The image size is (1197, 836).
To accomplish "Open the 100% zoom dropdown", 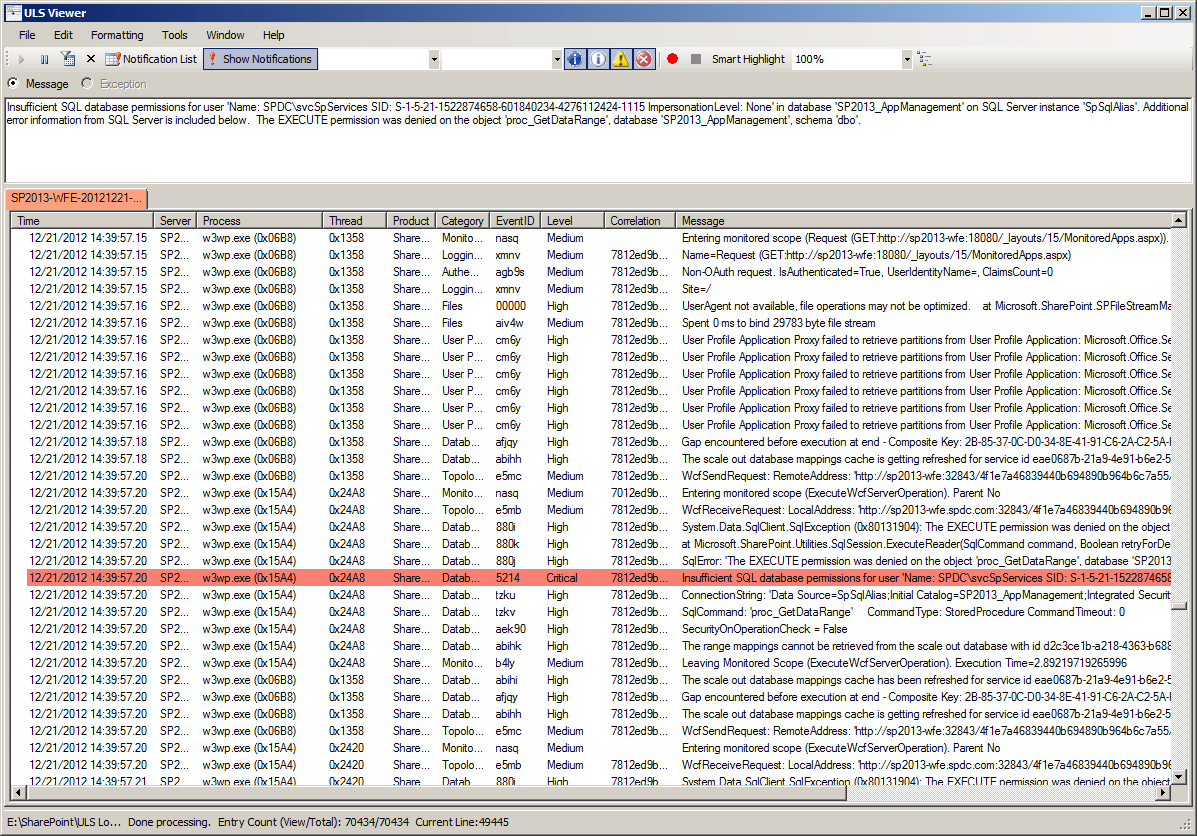I will click(907, 59).
